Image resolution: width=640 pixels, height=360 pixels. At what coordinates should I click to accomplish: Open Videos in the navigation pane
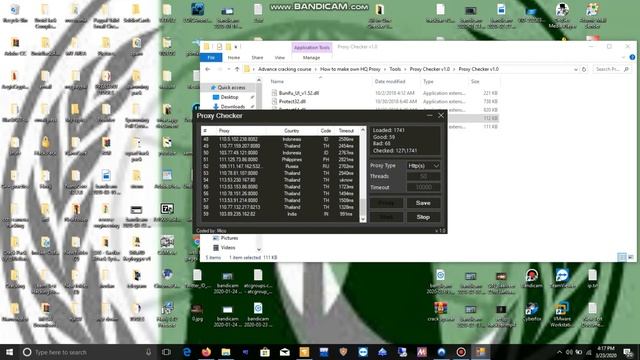pos(228,248)
